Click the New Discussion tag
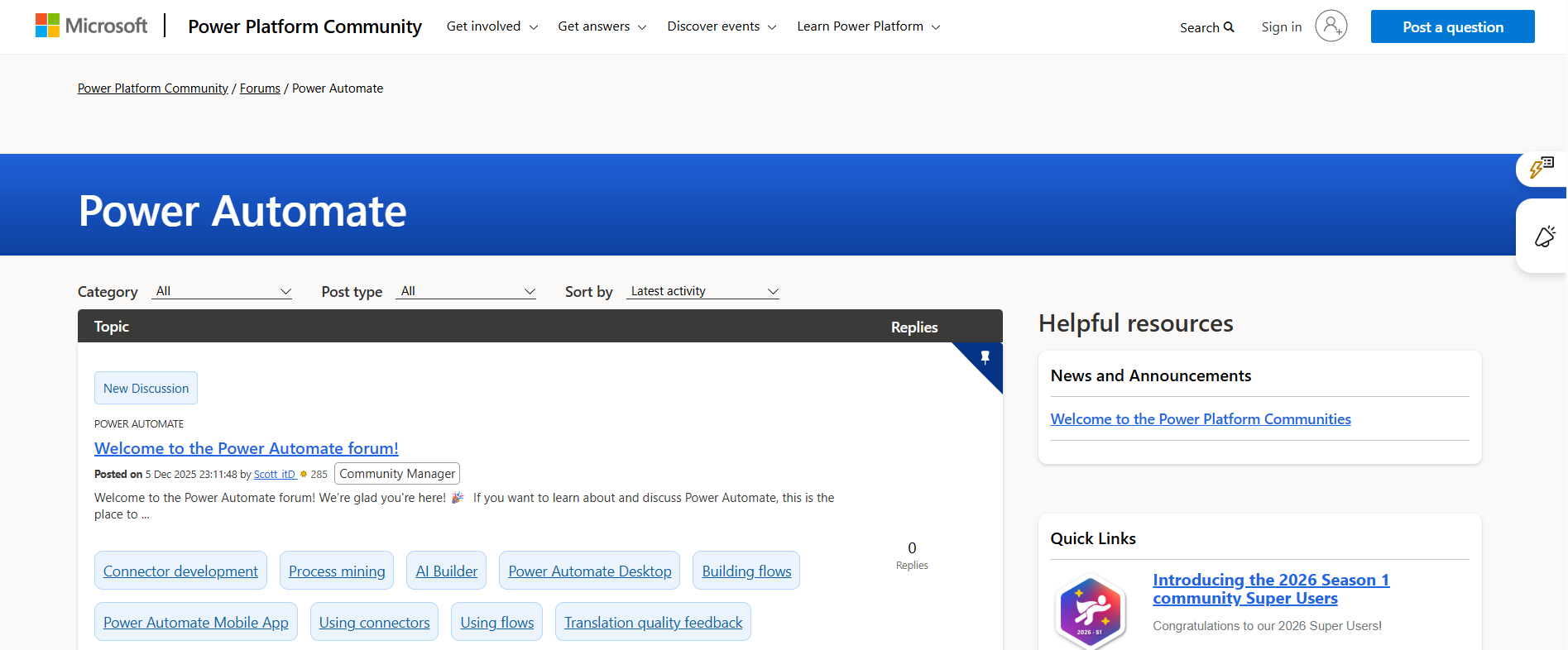The width and height of the screenshot is (1568, 650). 146,388
